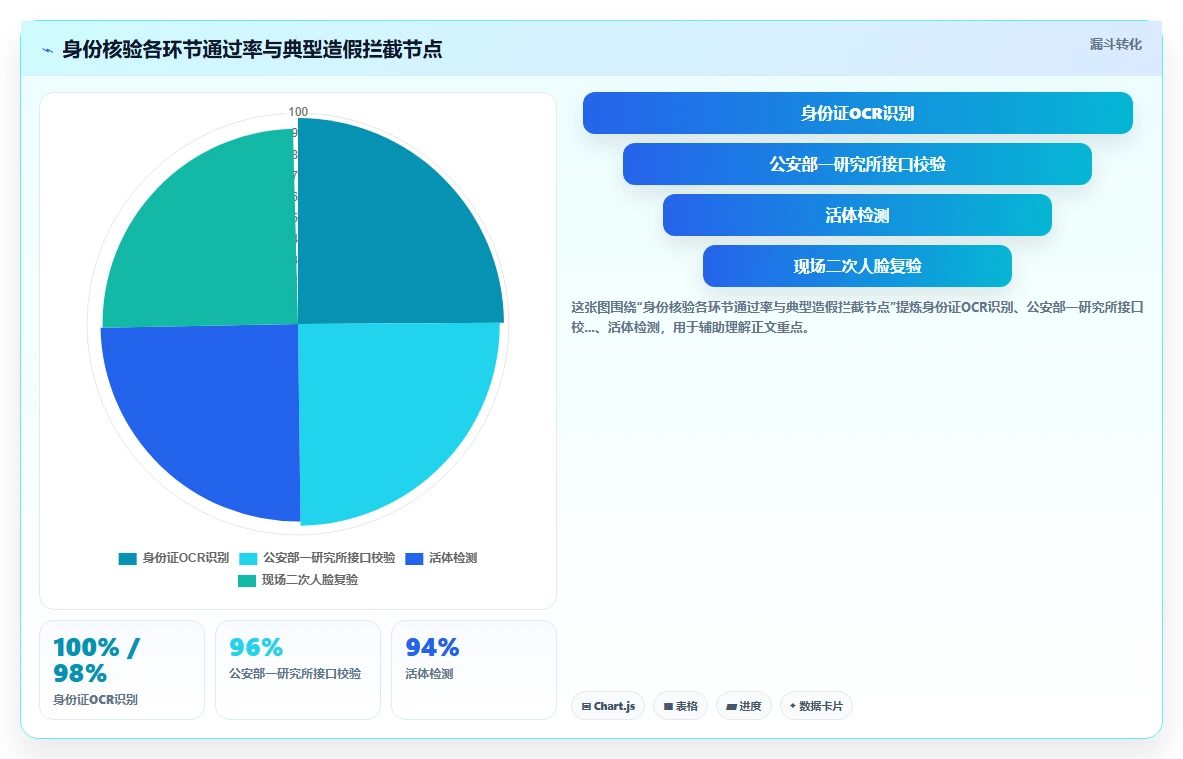Click the icon inside the Chart.js tag

[586, 707]
